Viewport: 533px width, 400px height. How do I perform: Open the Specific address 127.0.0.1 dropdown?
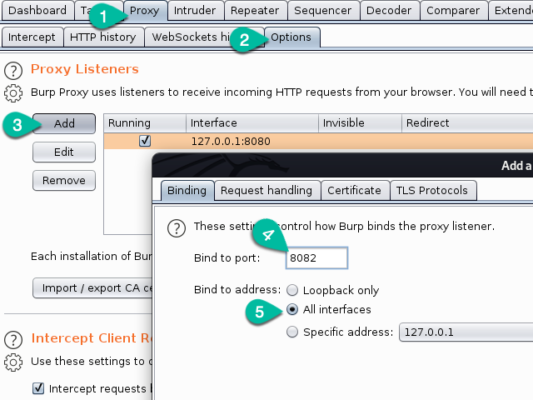466,332
